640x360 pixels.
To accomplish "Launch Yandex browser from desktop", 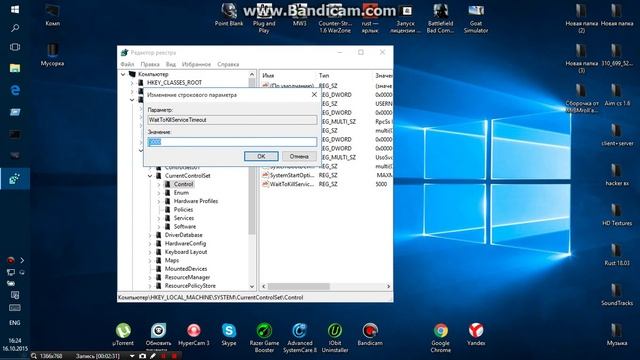I will tap(476, 335).
